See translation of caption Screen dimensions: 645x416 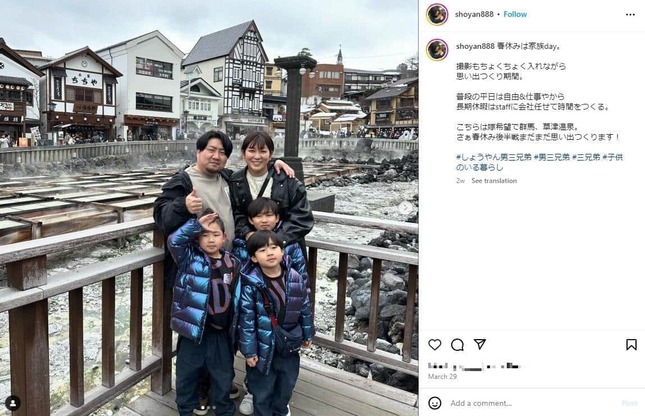[494, 181]
